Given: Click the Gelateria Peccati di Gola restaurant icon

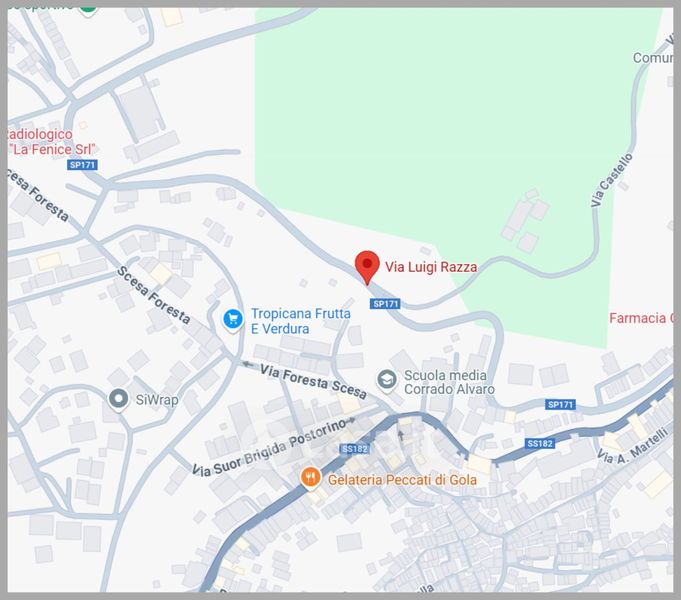Looking at the screenshot, I should (310, 478).
